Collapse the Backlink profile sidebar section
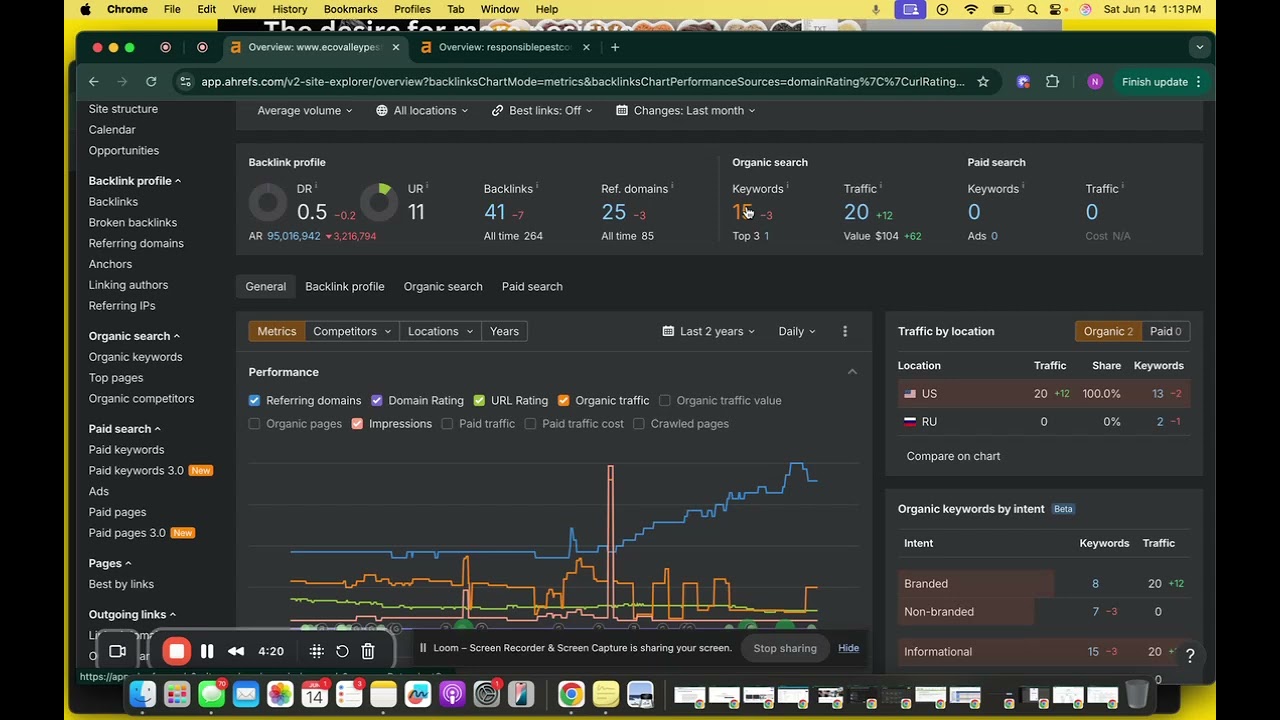Image resolution: width=1280 pixels, height=720 pixels. pyautogui.click(x=135, y=181)
